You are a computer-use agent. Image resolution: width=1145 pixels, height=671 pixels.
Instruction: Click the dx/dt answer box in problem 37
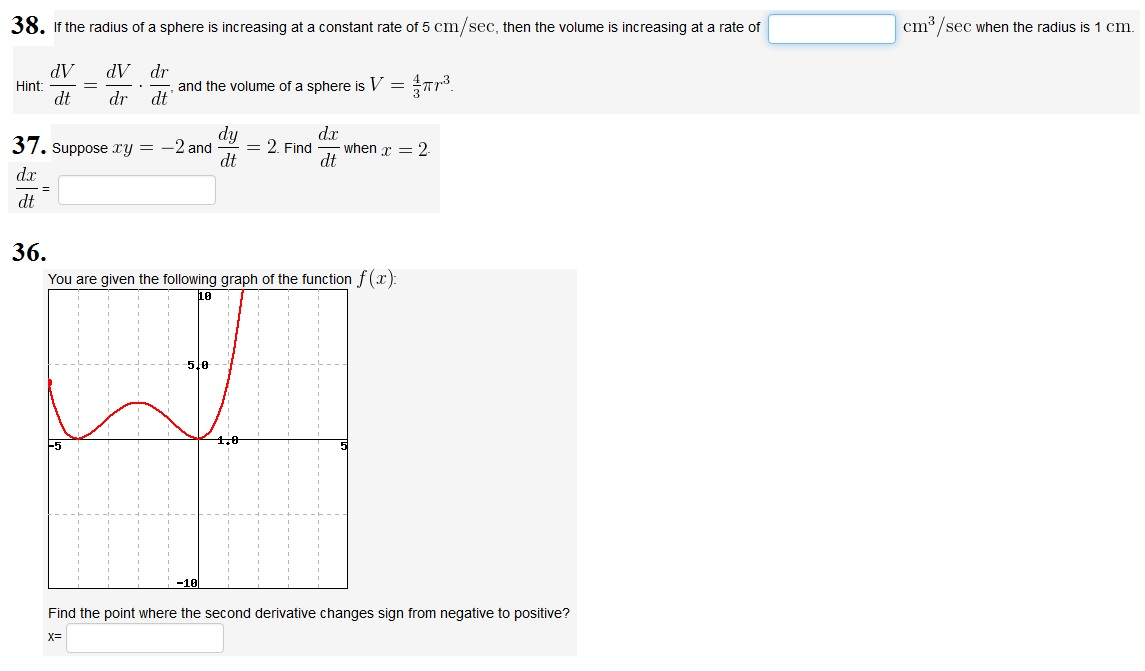click(136, 189)
